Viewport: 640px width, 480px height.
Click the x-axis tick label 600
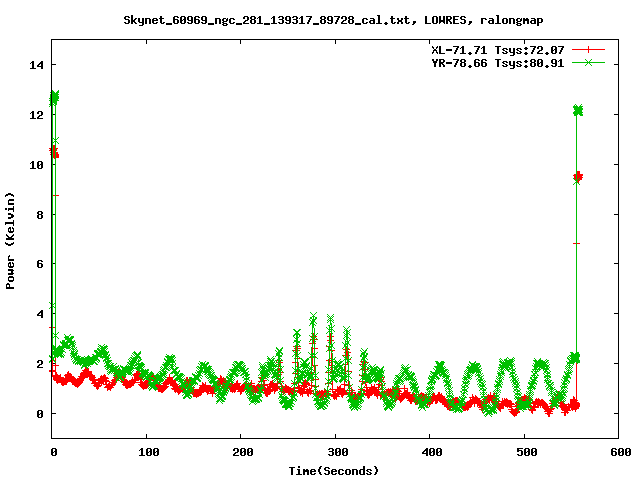click(x=618, y=453)
